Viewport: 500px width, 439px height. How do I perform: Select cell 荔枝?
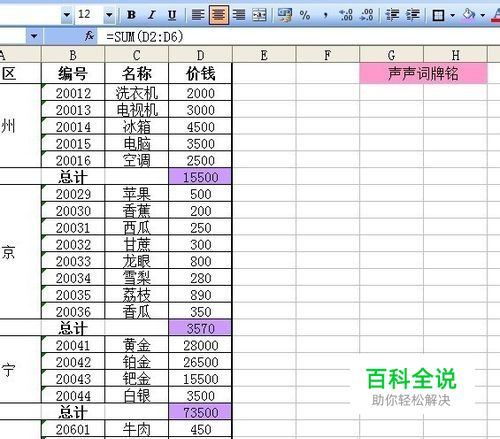tap(137, 295)
